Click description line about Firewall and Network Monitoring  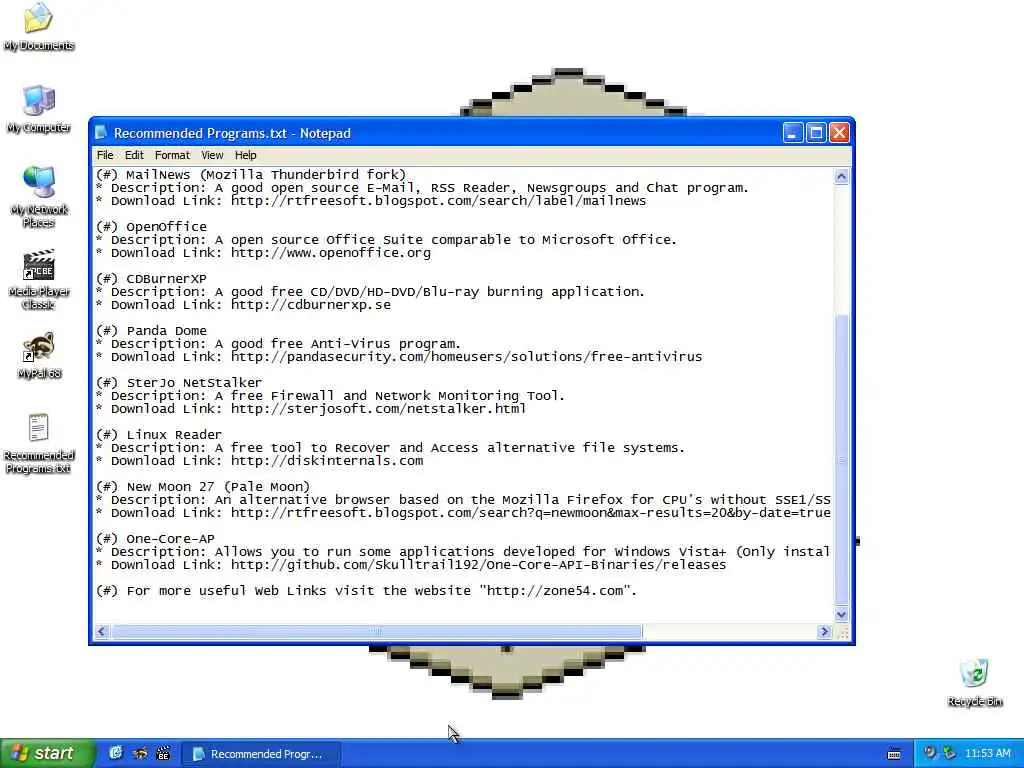[330, 396]
